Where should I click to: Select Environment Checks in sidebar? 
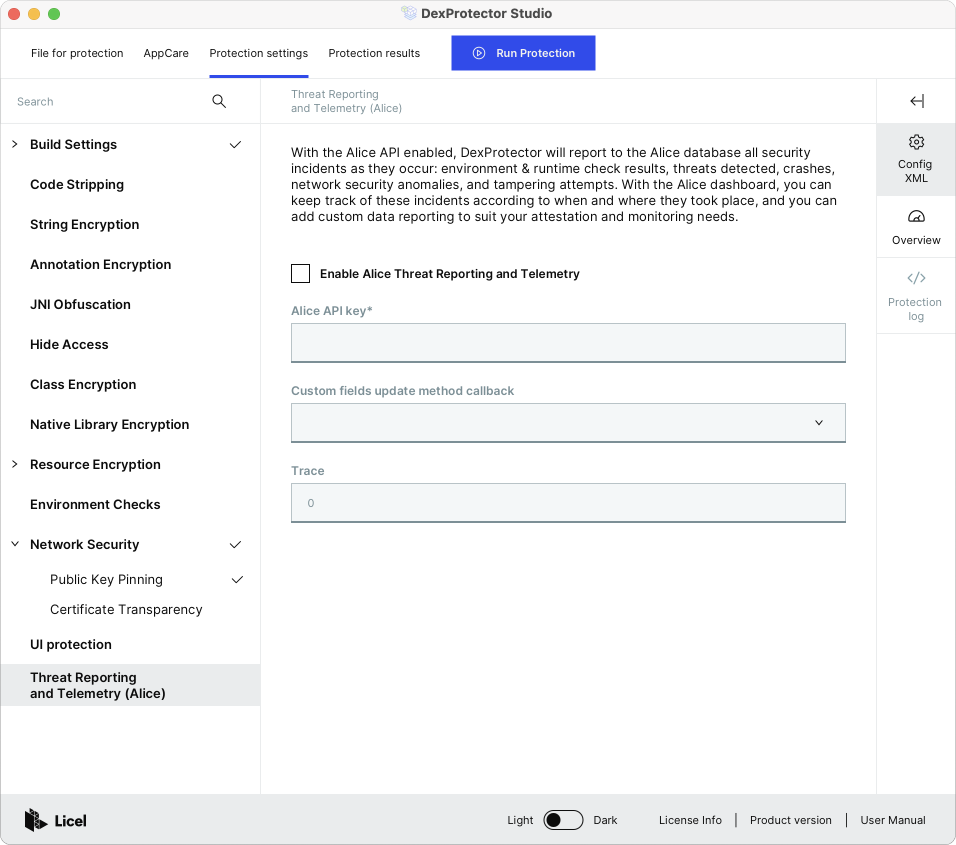coord(95,504)
